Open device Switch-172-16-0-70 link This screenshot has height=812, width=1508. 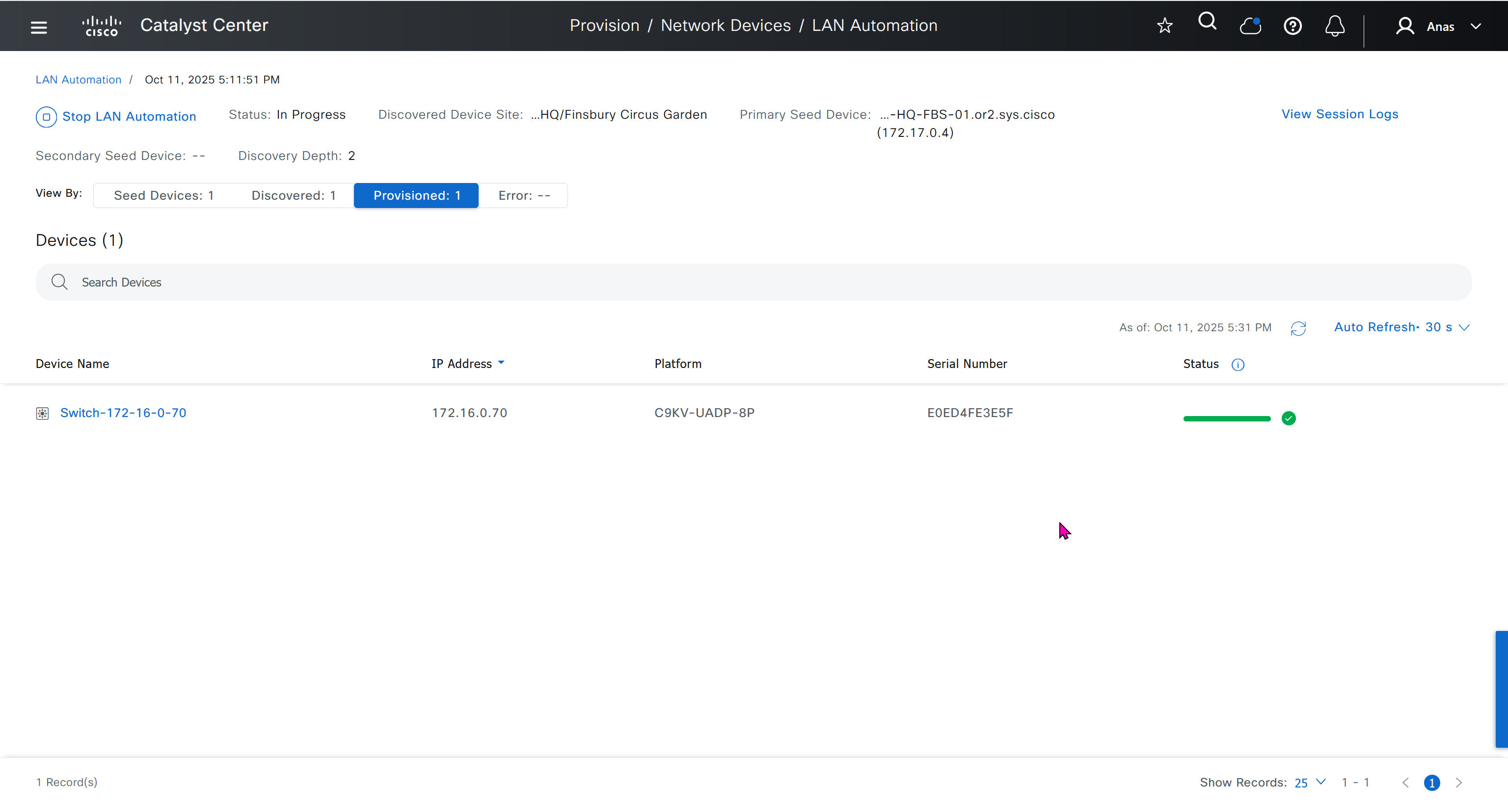pyautogui.click(x=123, y=413)
